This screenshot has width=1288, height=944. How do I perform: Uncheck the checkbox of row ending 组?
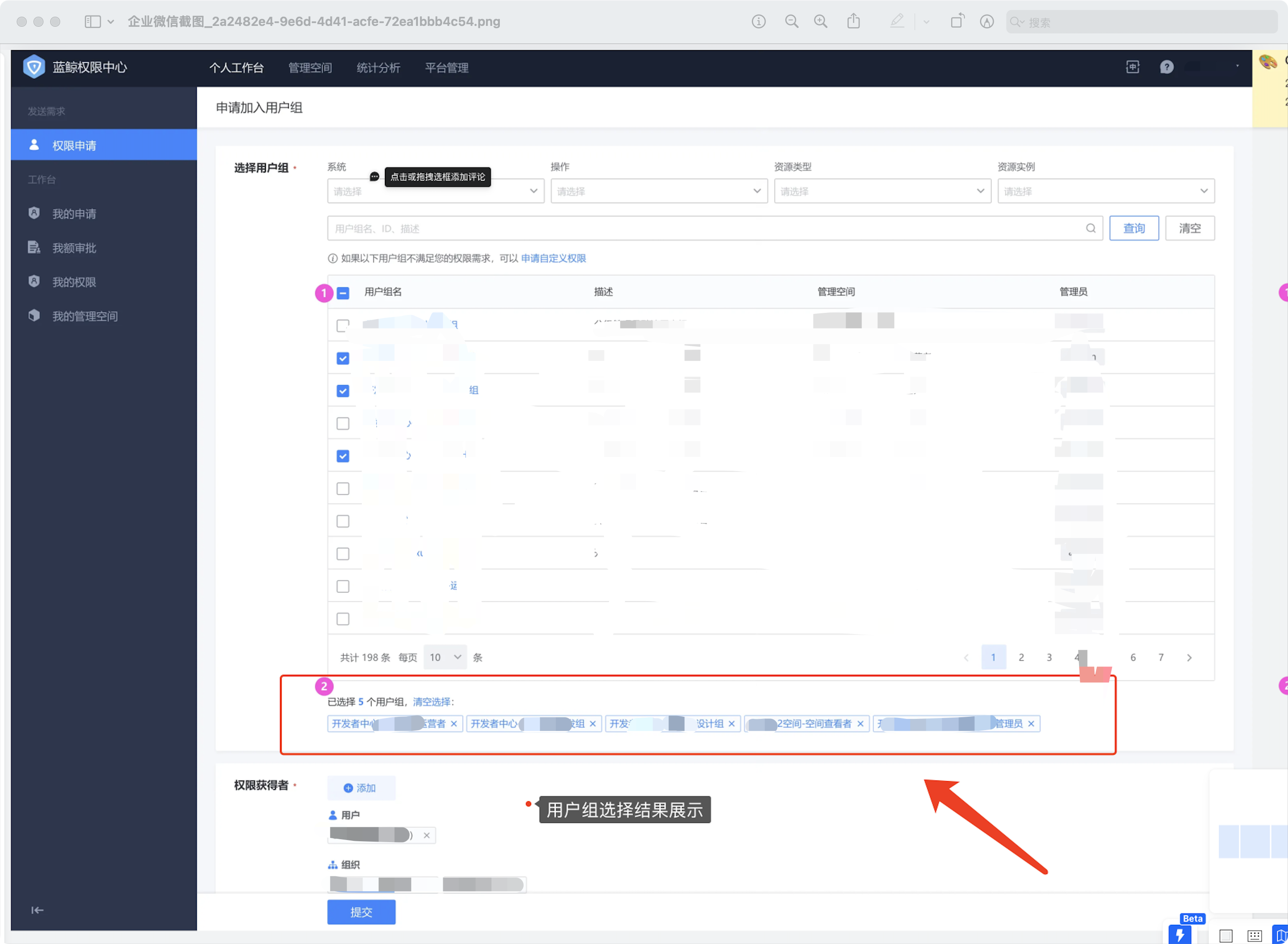coord(342,391)
